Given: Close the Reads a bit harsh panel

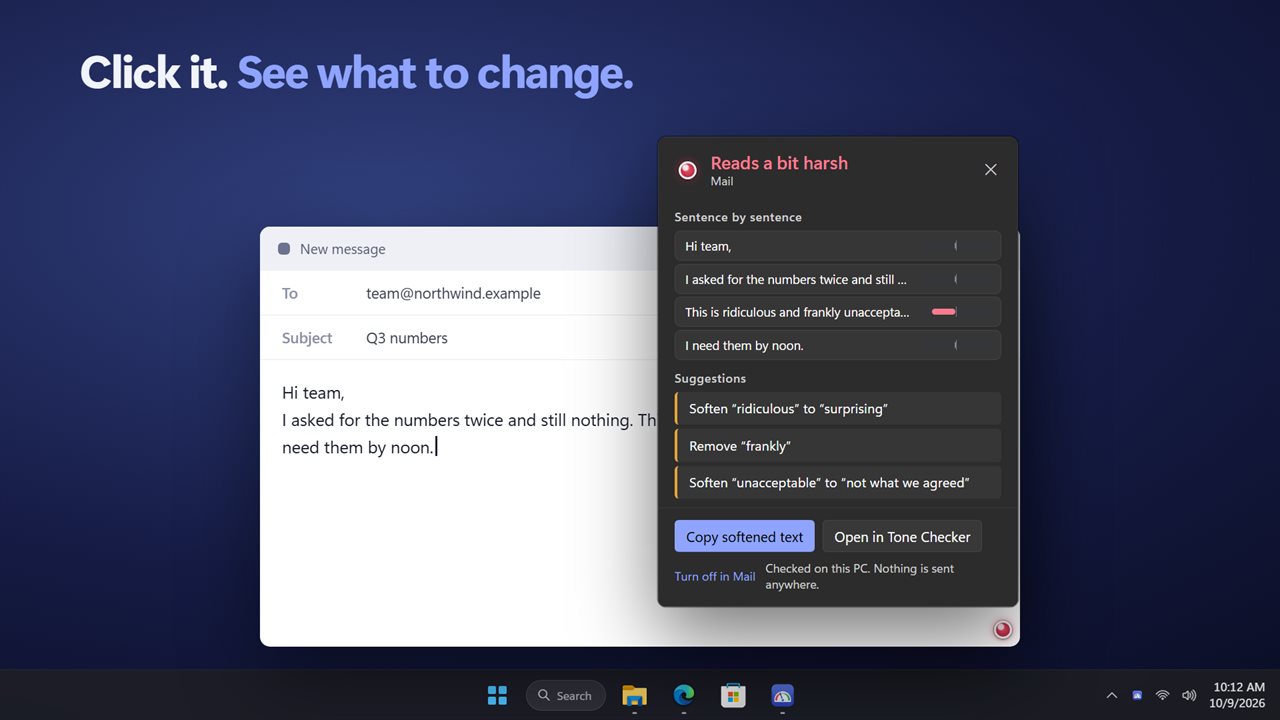Looking at the screenshot, I should tap(991, 170).
